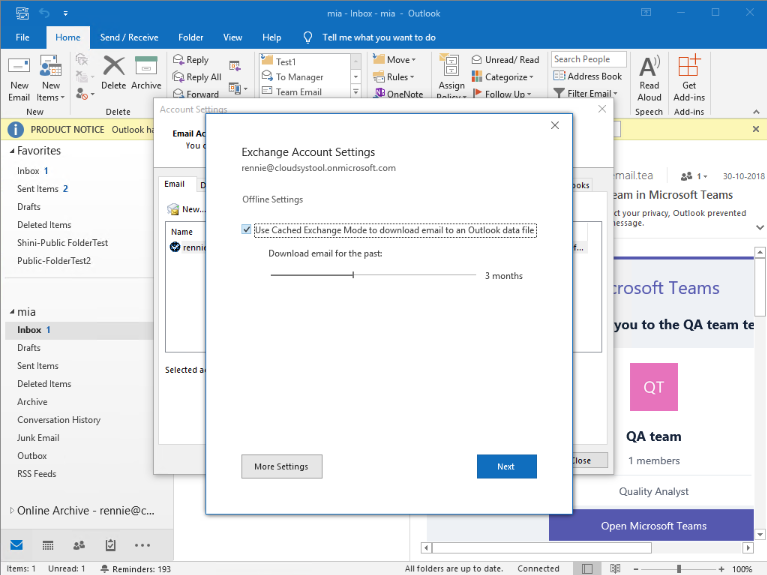Image resolution: width=767 pixels, height=575 pixels.
Task: Switch to the Home tab
Action: [x=68, y=38]
